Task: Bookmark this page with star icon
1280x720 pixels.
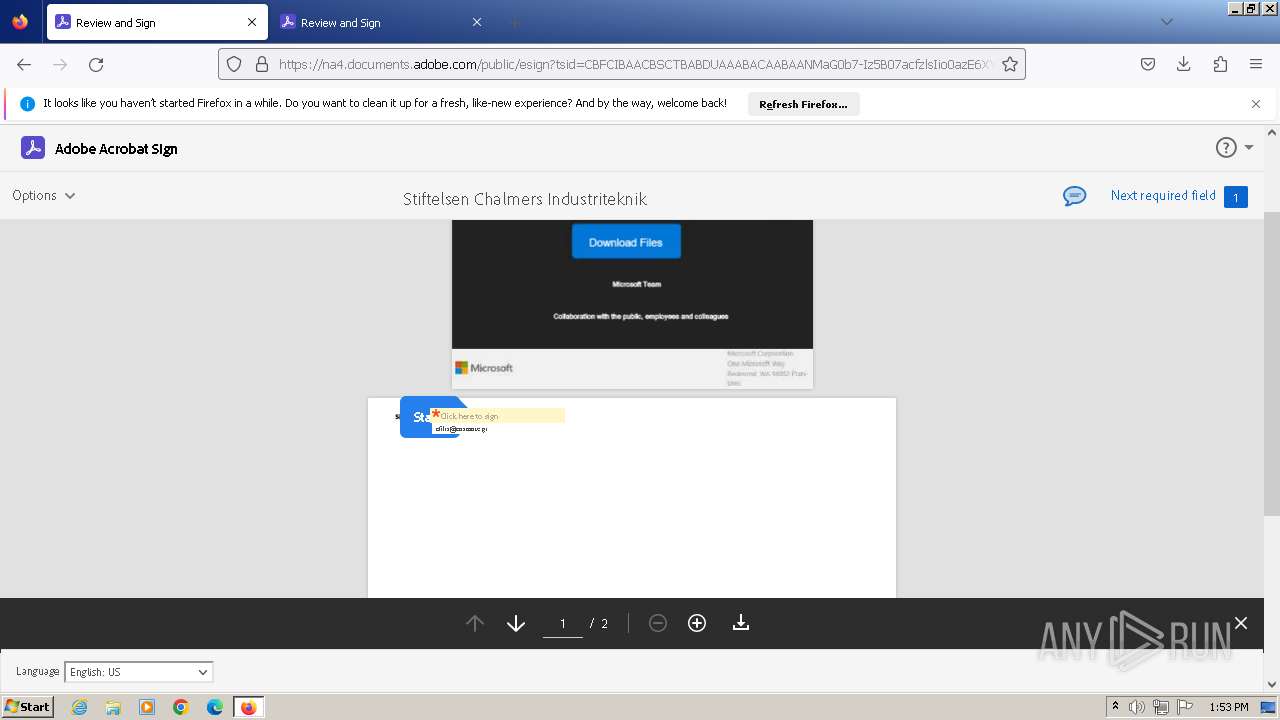Action: (x=1010, y=64)
